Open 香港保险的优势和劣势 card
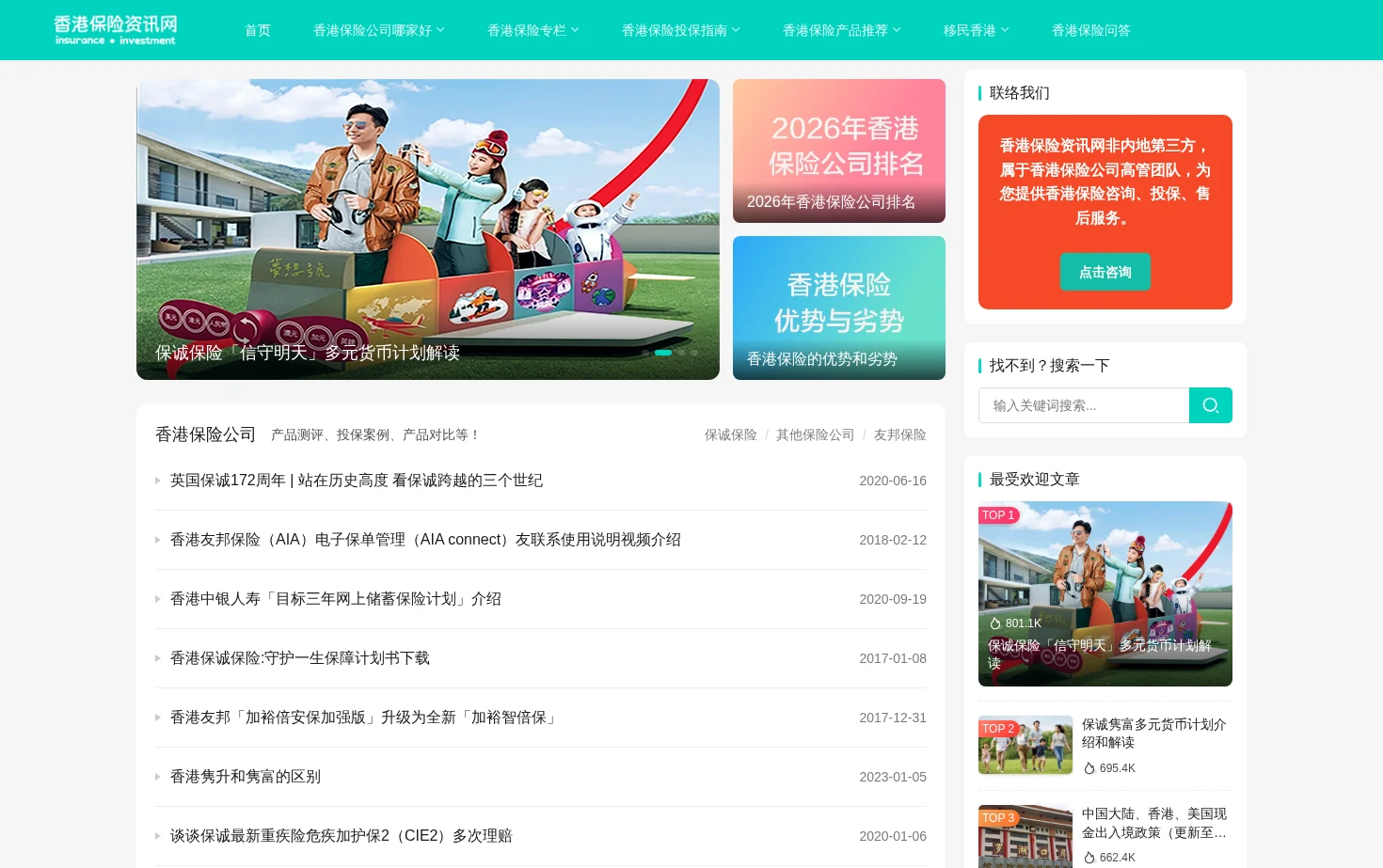 [x=839, y=308]
